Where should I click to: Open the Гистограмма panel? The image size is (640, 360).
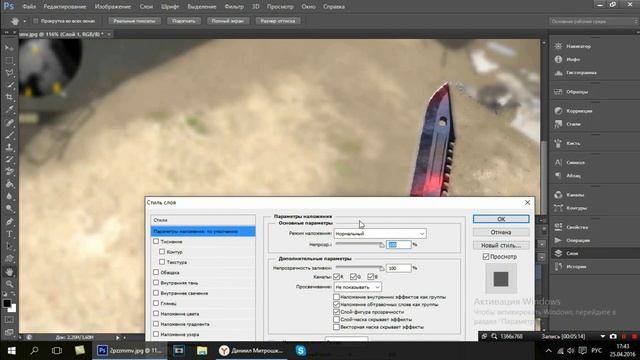click(576, 73)
